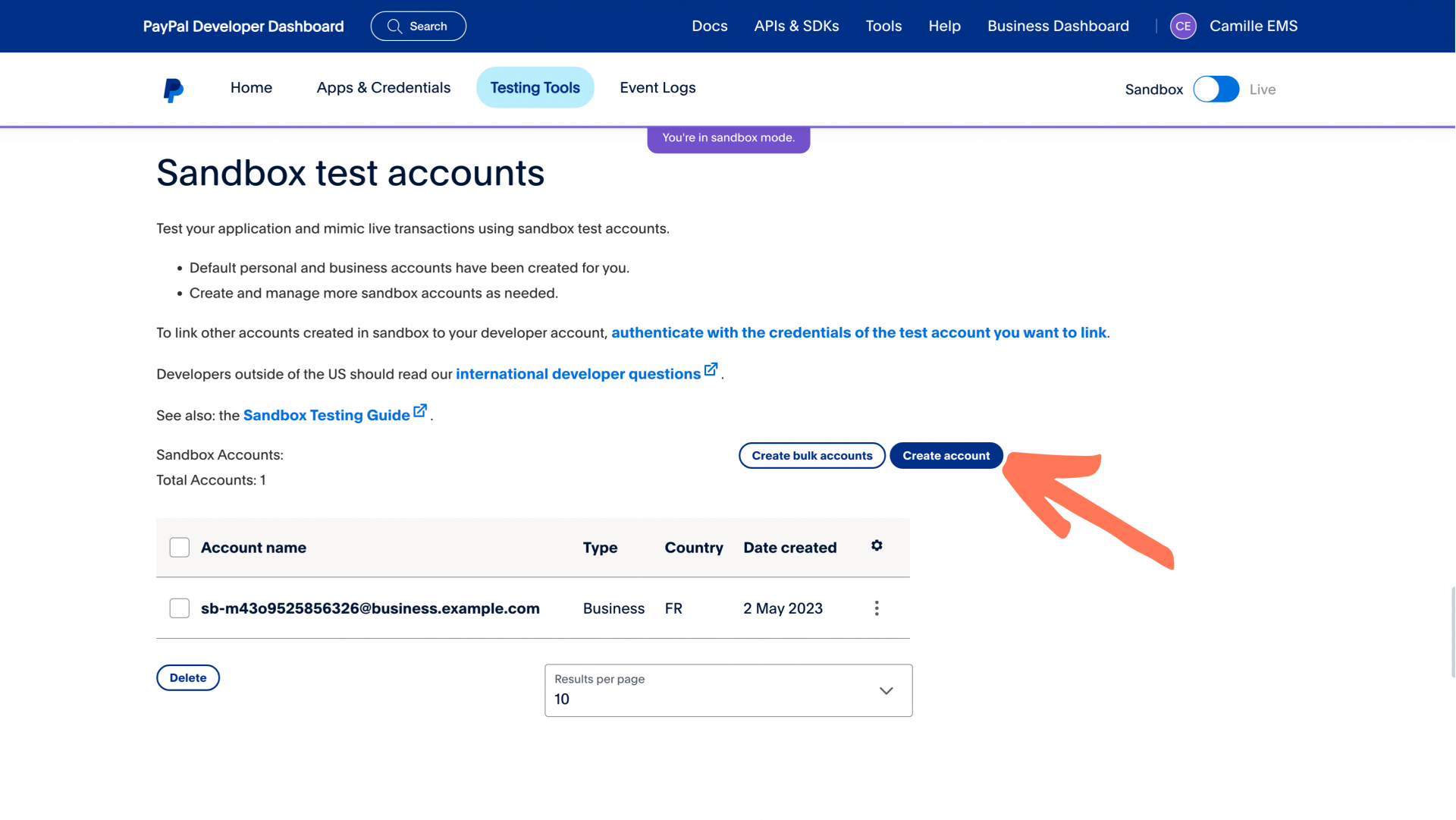This screenshot has height=820, width=1456.
Task: Open international developer questions link
Action: [578, 374]
